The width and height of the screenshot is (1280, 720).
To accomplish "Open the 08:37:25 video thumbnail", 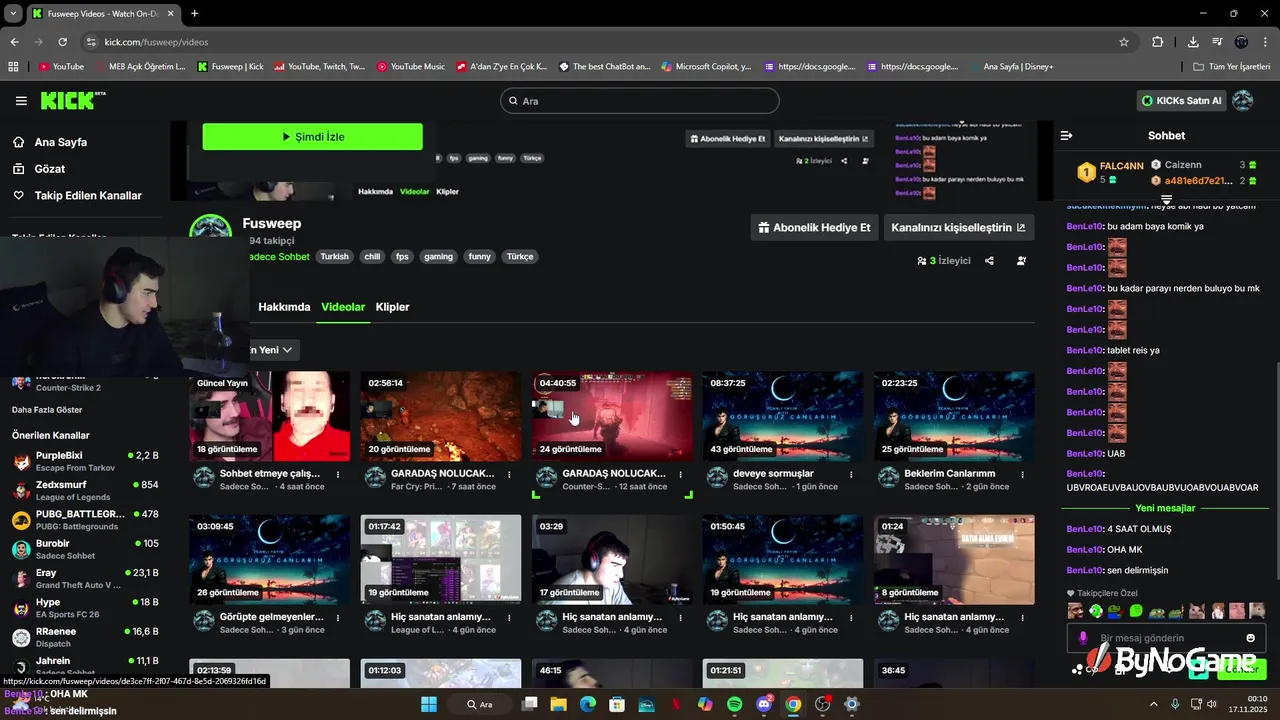I will tap(783, 417).
